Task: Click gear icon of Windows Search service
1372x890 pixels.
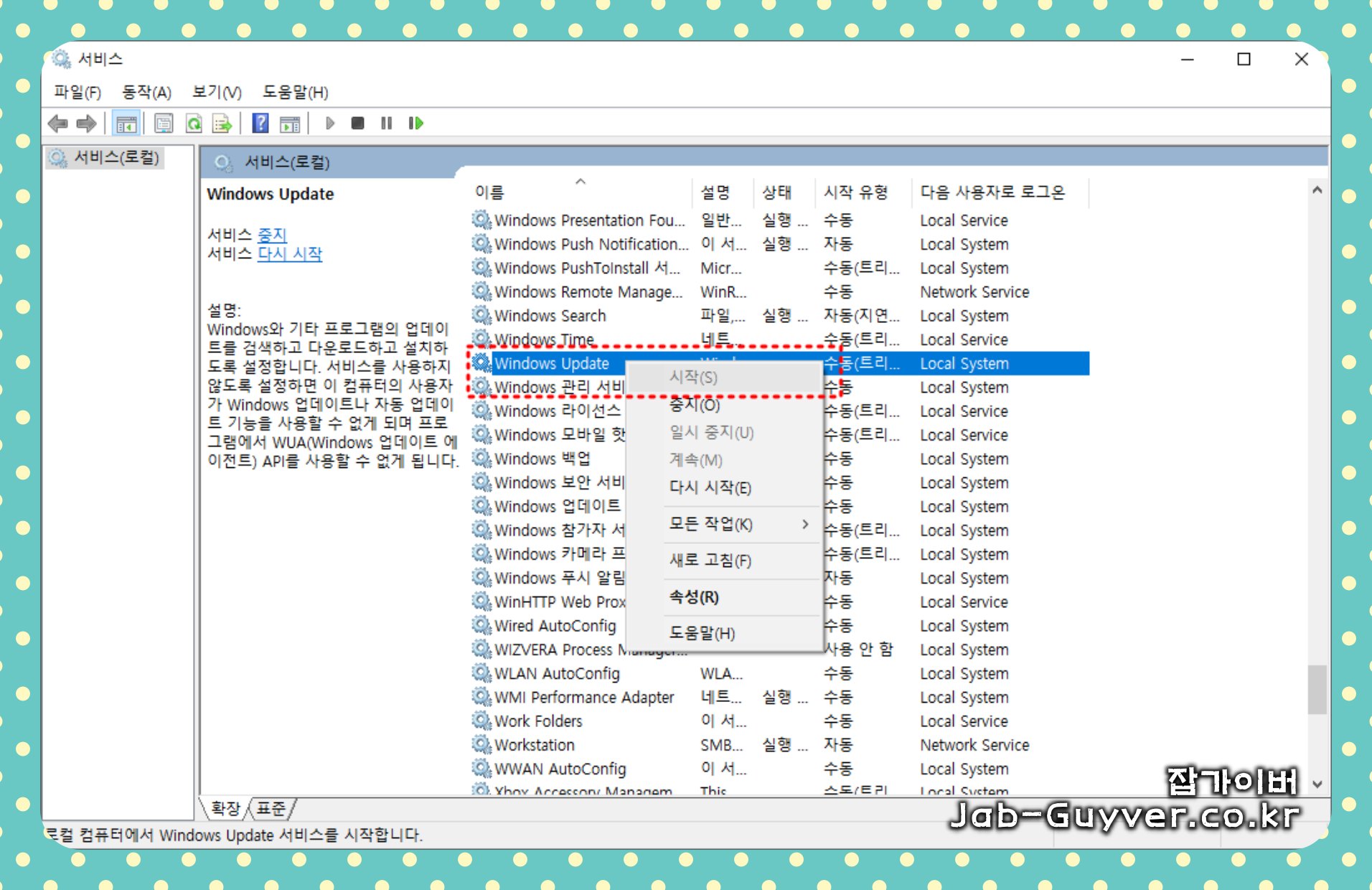Action: click(481, 315)
